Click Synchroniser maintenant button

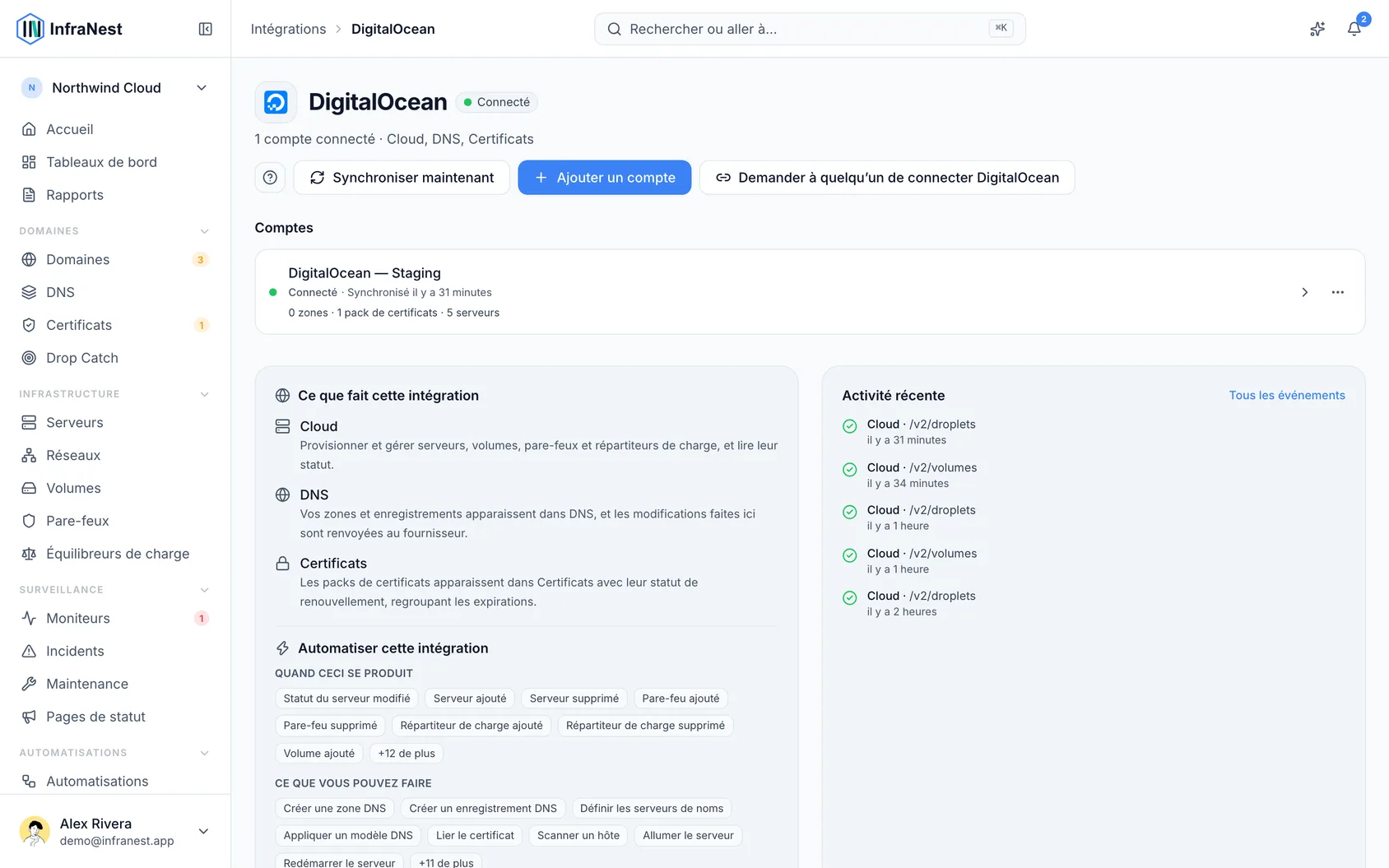(402, 178)
